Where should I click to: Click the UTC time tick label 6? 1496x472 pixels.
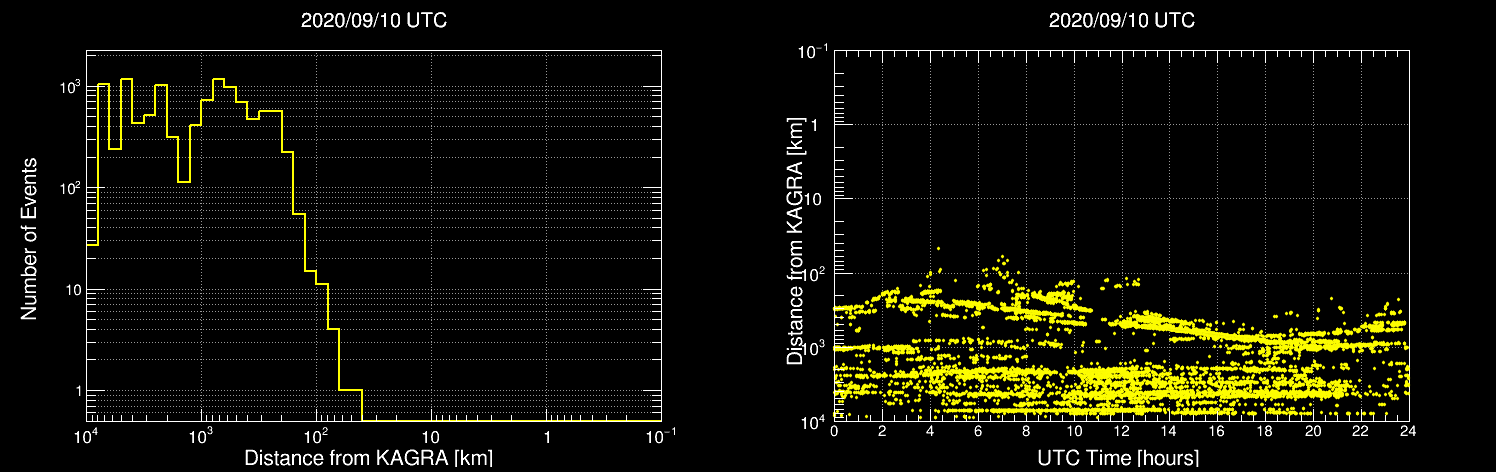pyautogui.click(x=978, y=431)
